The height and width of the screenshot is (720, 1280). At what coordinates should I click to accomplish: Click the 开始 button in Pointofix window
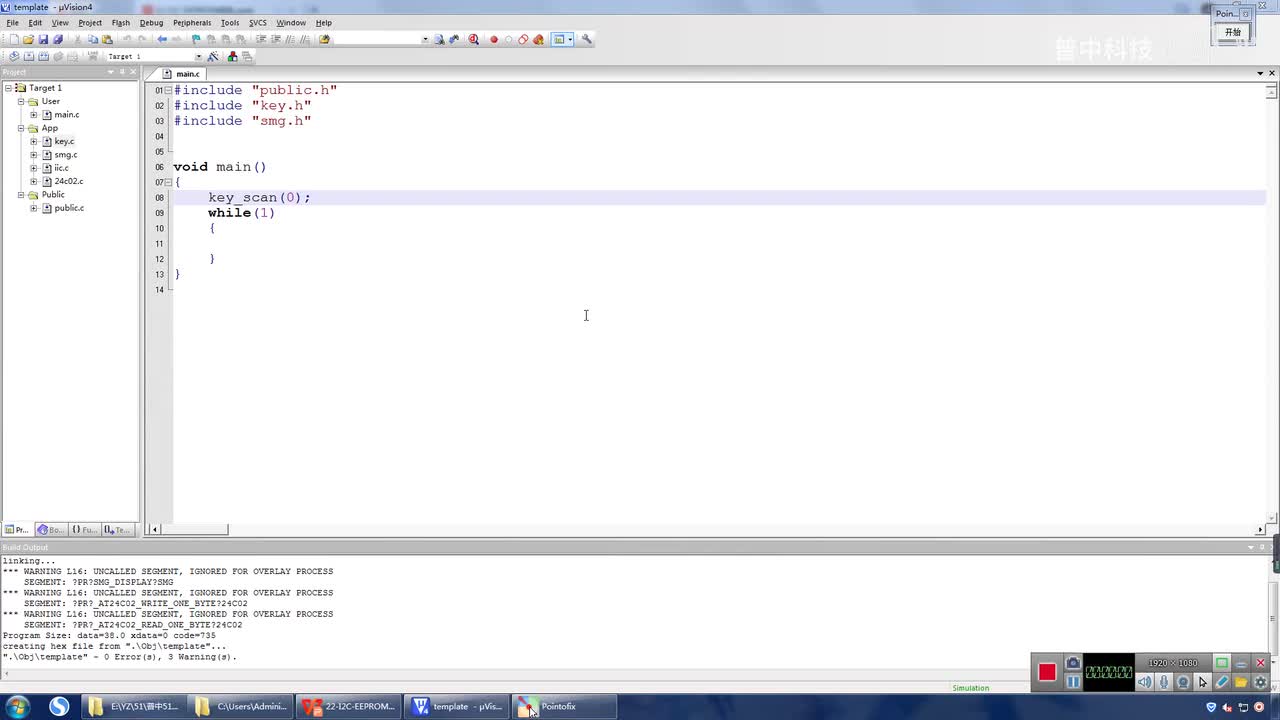point(1233,32)
